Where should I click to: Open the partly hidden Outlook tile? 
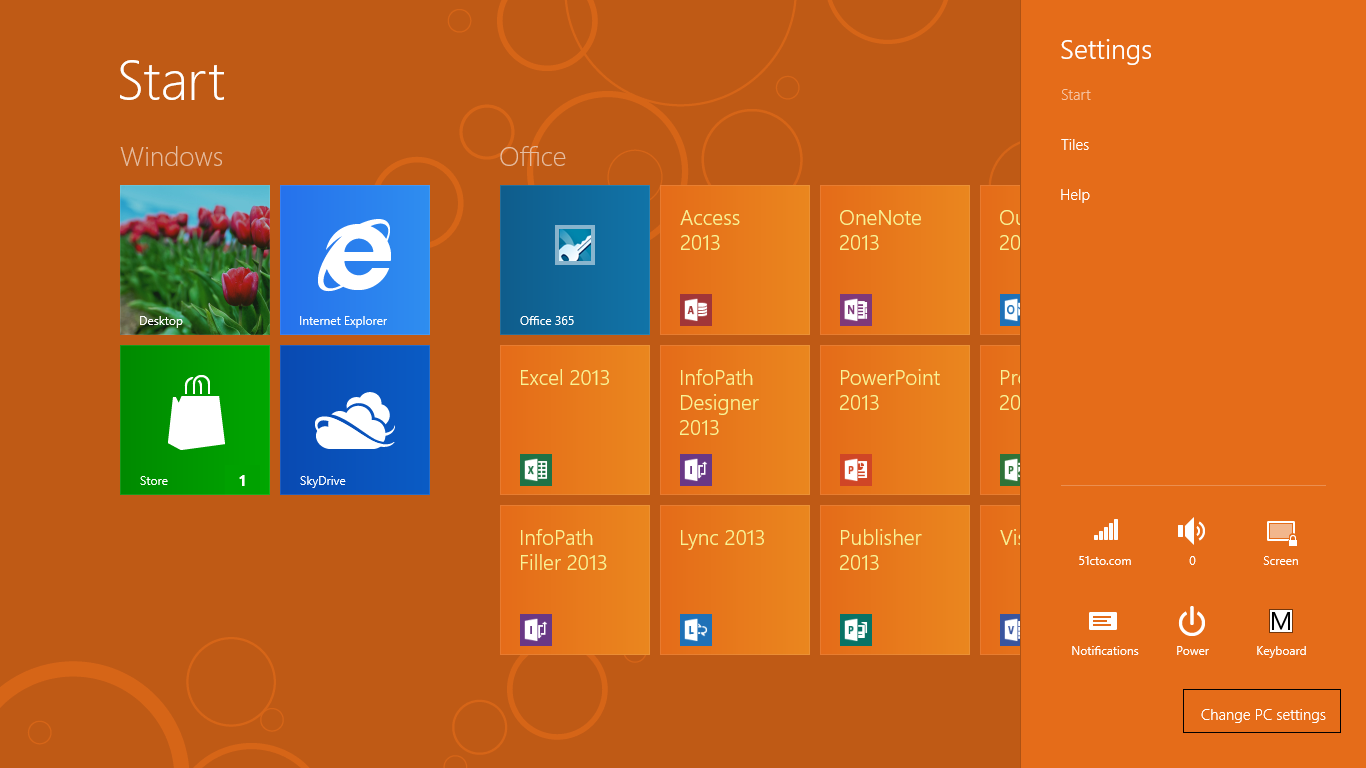(x=1000, y=260)
